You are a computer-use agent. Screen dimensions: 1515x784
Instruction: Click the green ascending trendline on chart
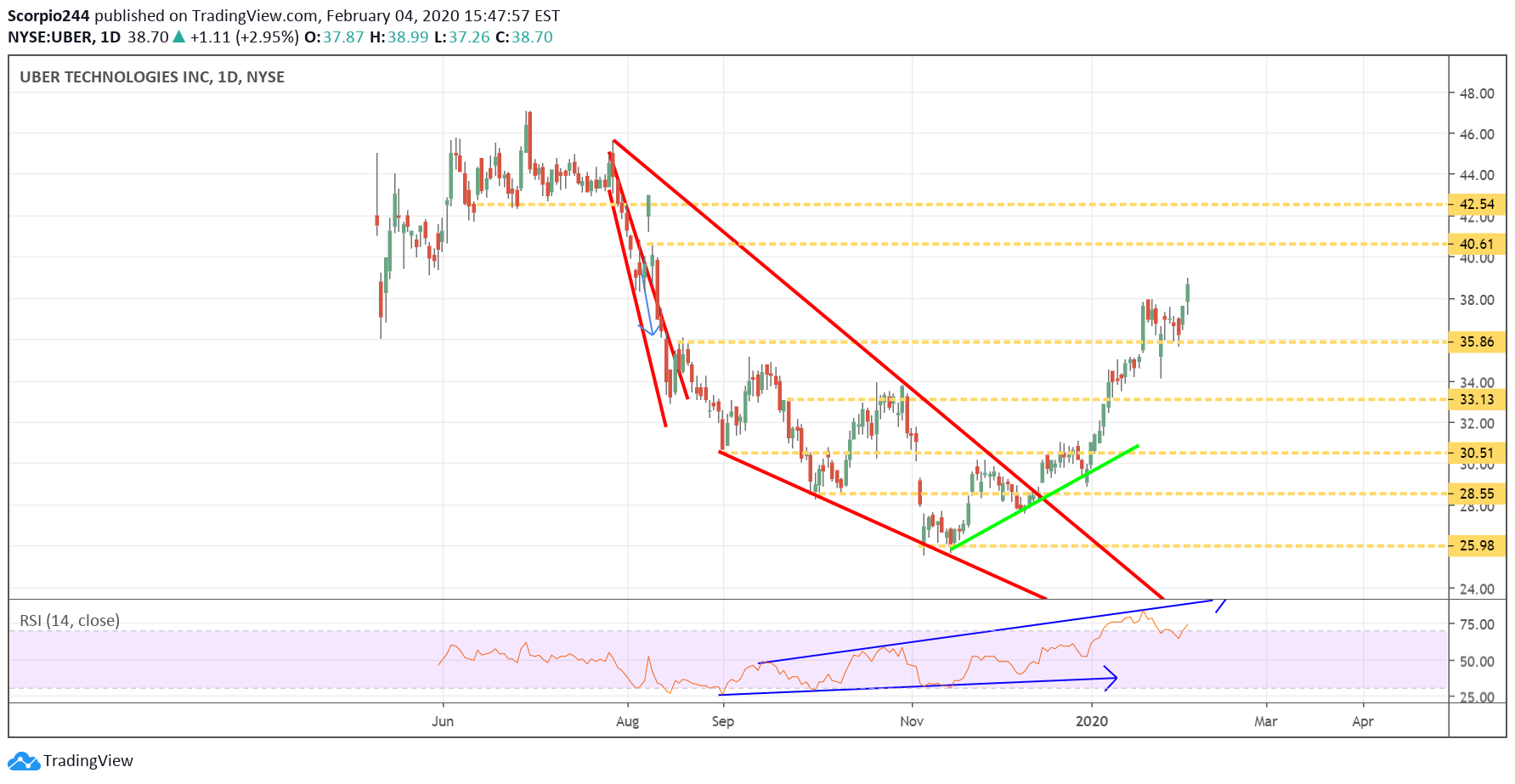click(1043, 498)
